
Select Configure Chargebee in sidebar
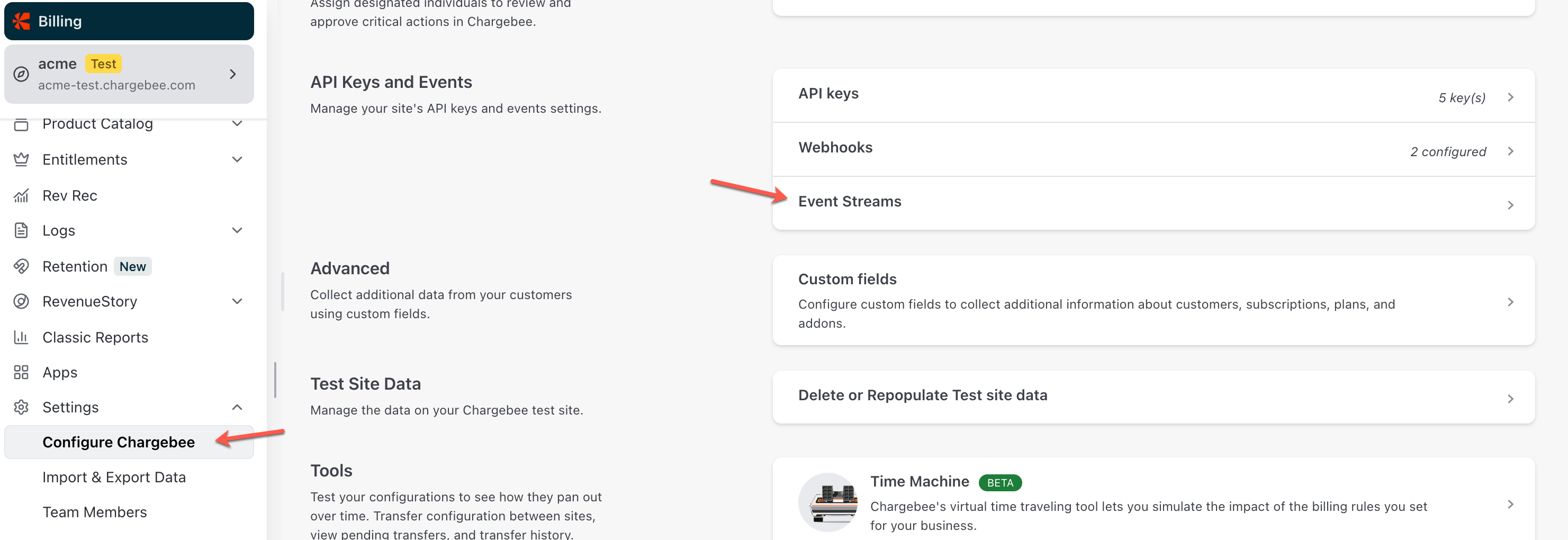click(x=119, y=443)
